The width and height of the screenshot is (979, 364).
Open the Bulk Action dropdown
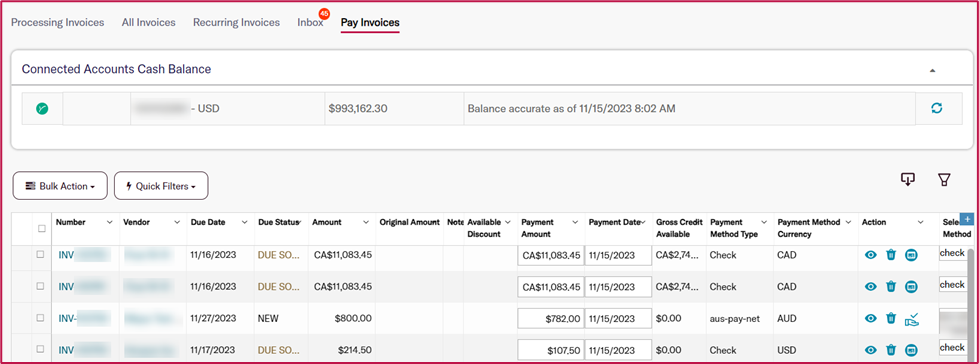(x=60, y=186)
